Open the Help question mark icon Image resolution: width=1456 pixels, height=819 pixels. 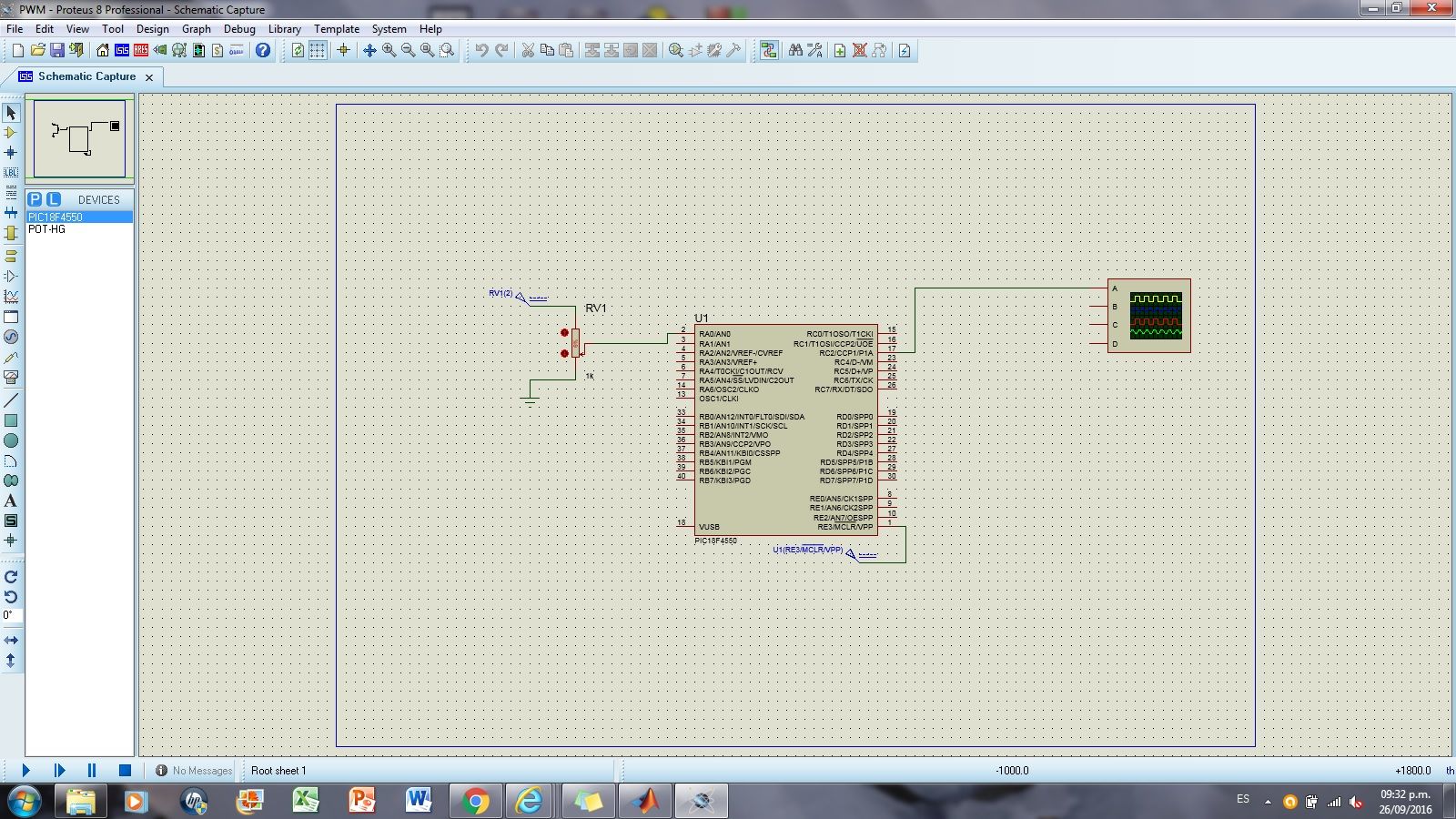pos(263,51)
